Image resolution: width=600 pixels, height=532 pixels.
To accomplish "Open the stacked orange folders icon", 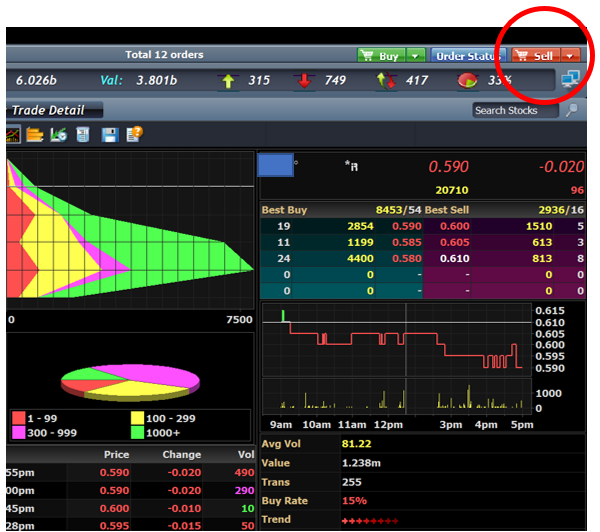I will pyautogui.click(x=34, y=135).
